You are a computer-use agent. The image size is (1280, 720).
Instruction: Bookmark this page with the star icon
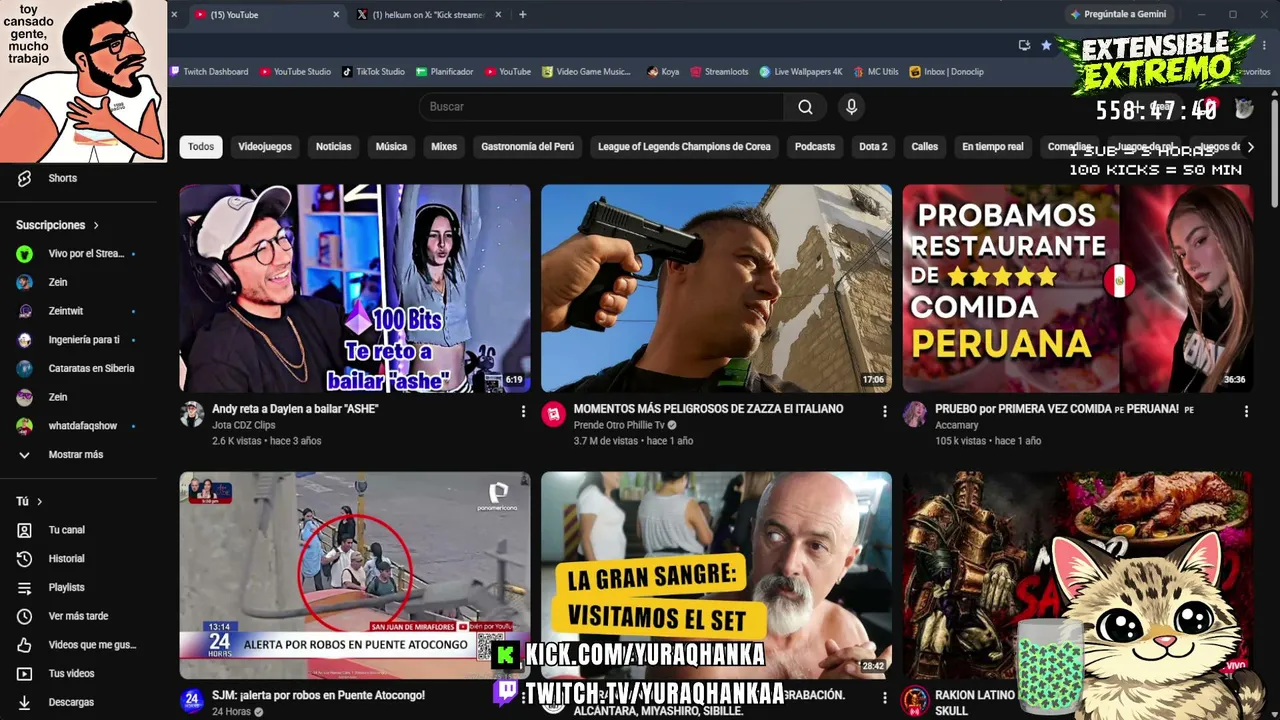point(1046,45)
